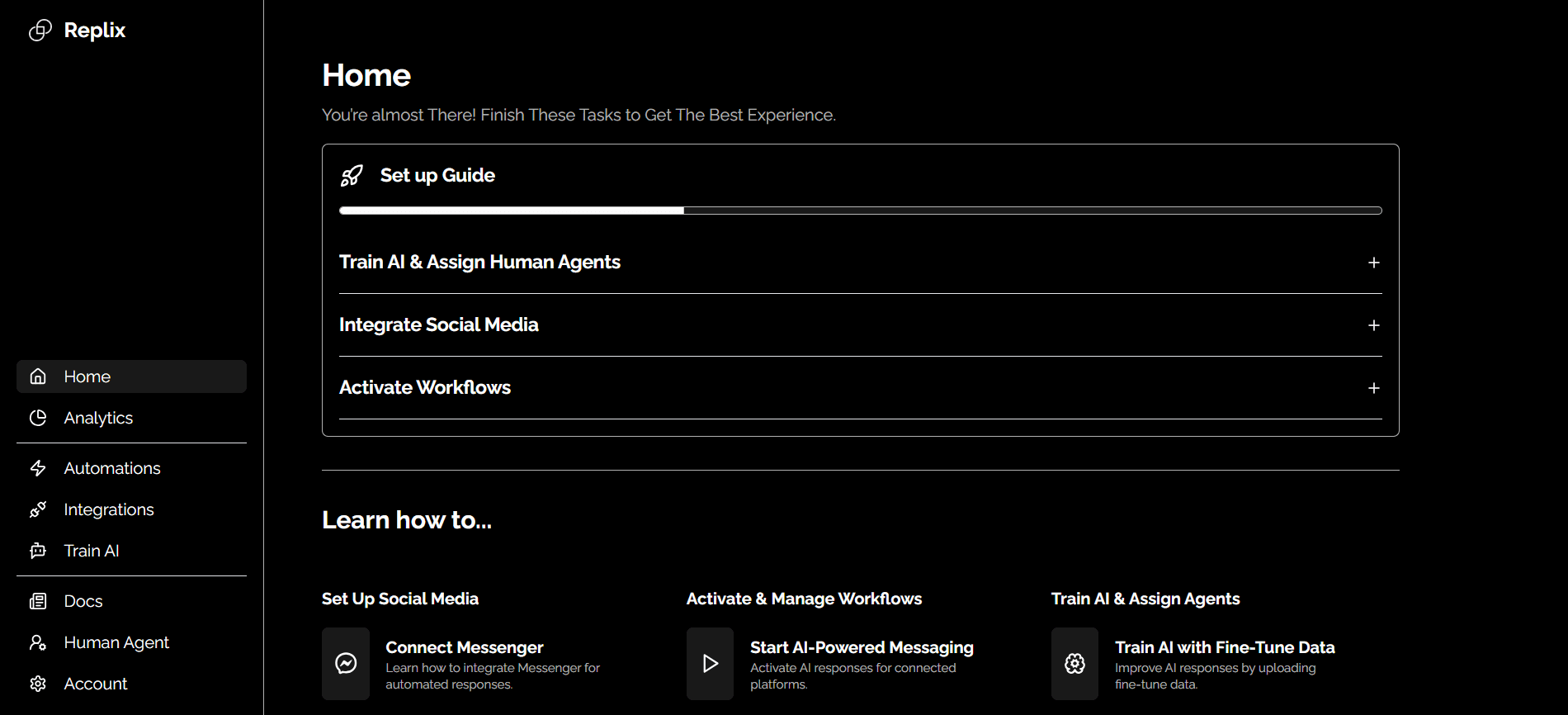
Task: Open Docs from the sidebar
Action: pos(131,601)
